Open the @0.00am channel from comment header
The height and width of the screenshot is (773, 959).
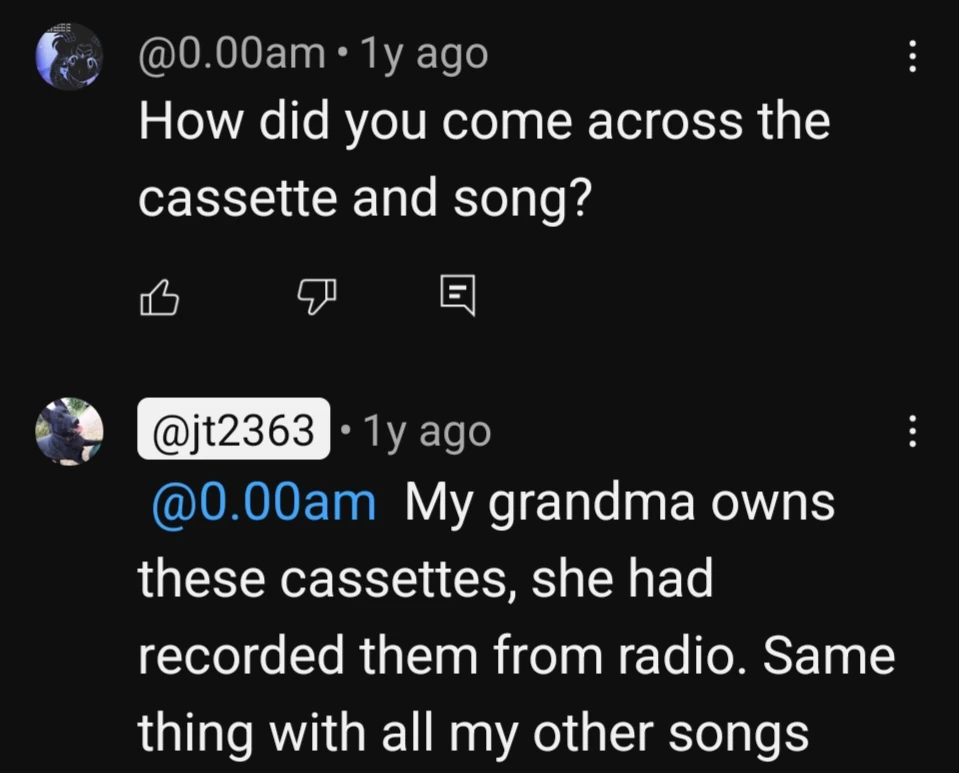pos(231,54)
